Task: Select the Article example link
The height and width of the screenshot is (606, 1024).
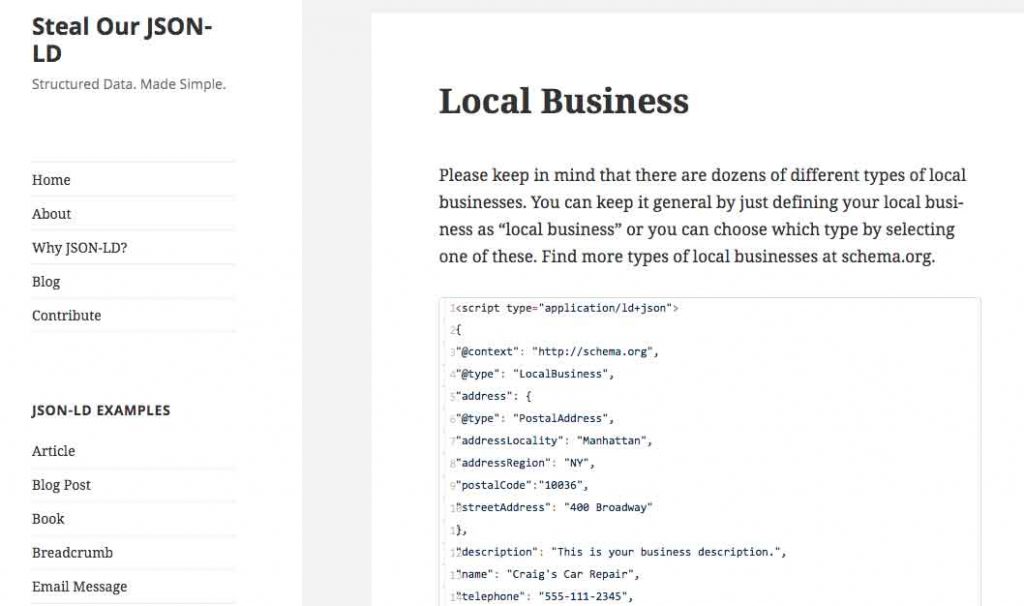Action: pos(53,451)
